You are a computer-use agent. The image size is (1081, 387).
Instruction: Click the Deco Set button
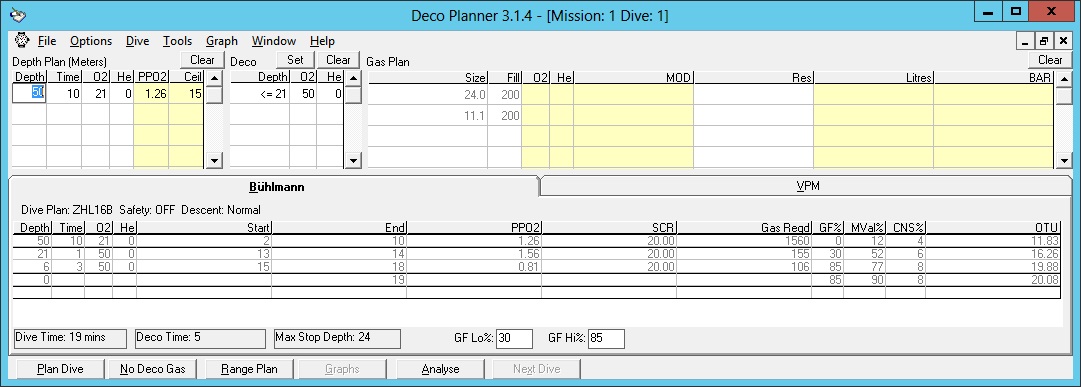[x=295, y=60]
